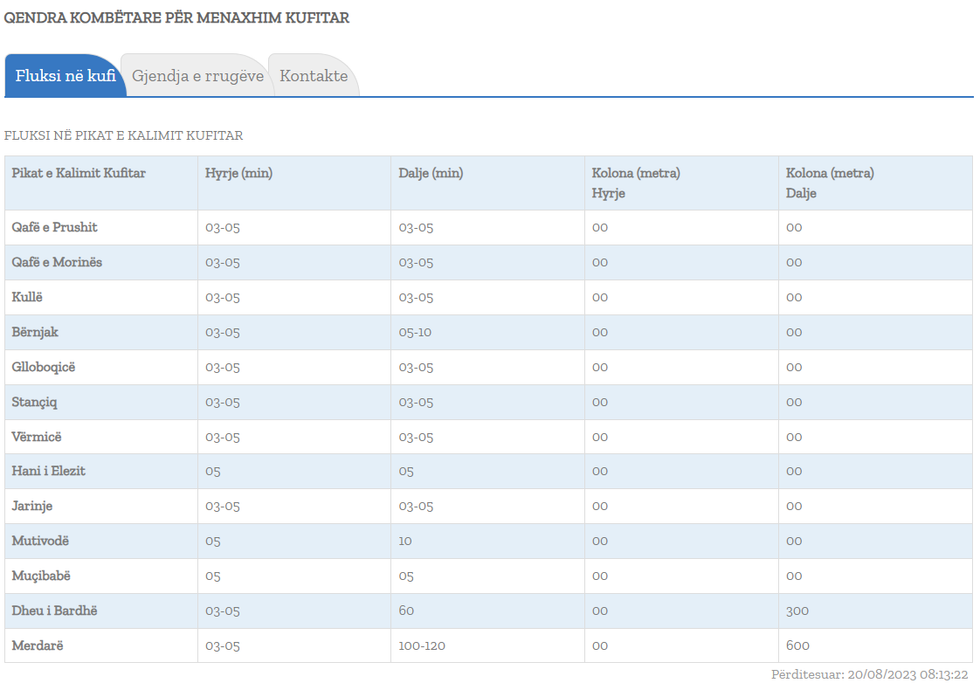Select the Qafë e Prushit row name
The image size is (980, 690).
55,227
